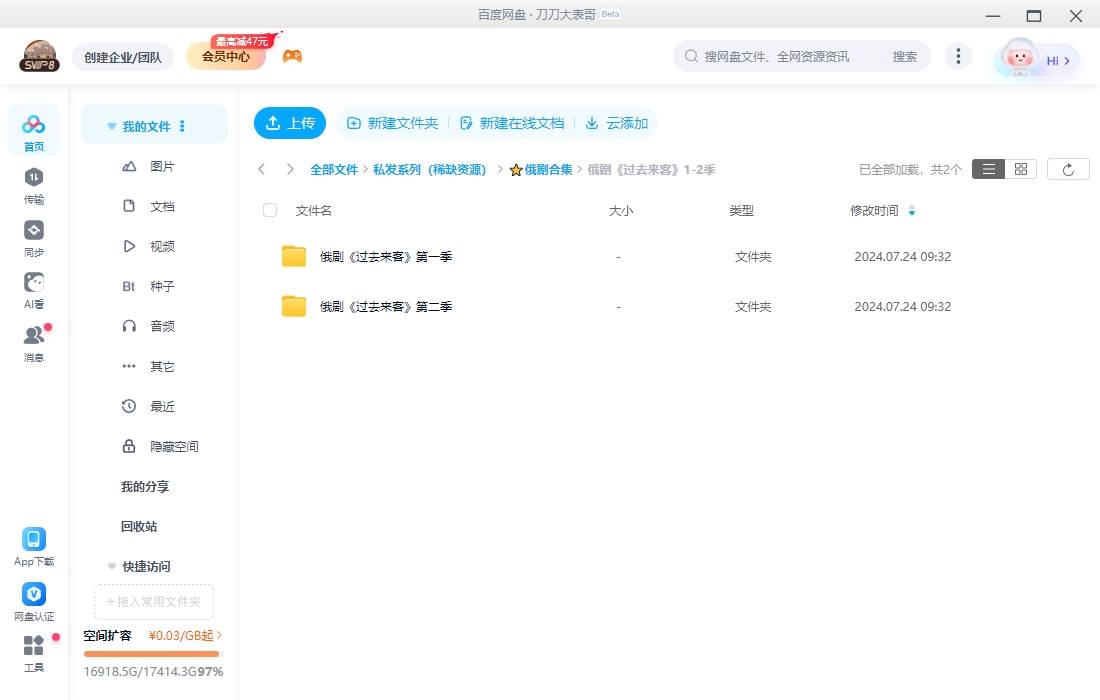
Task: Switch to grid view for the file list
Action: 1019,169
